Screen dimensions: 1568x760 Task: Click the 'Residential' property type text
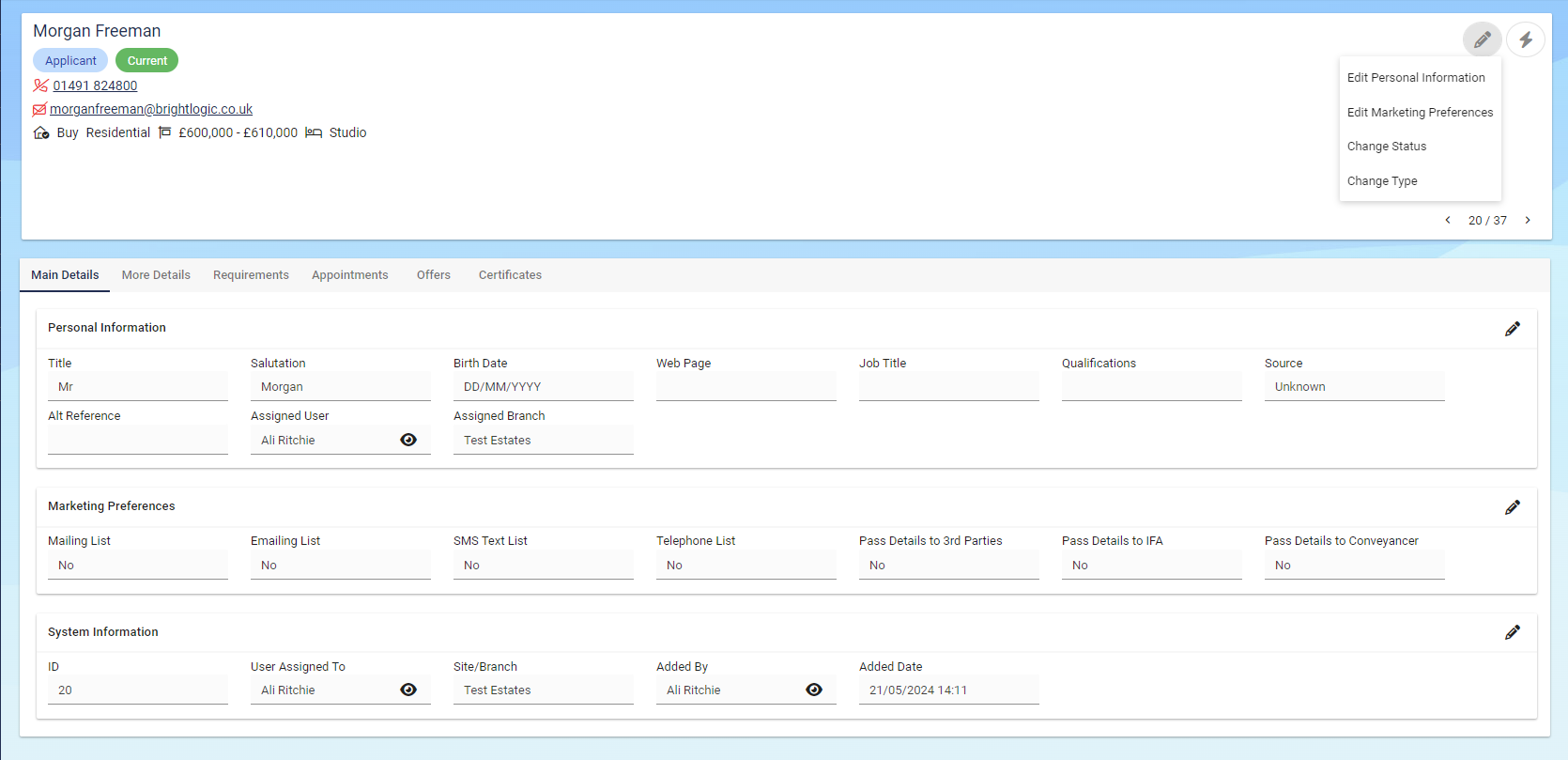[x=118, y=132]
